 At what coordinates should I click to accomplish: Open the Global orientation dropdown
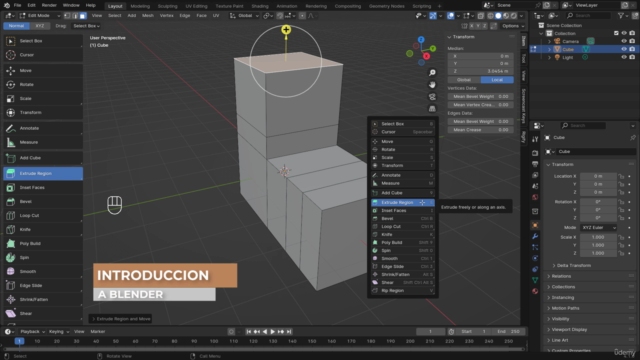[x=244, y=16]
